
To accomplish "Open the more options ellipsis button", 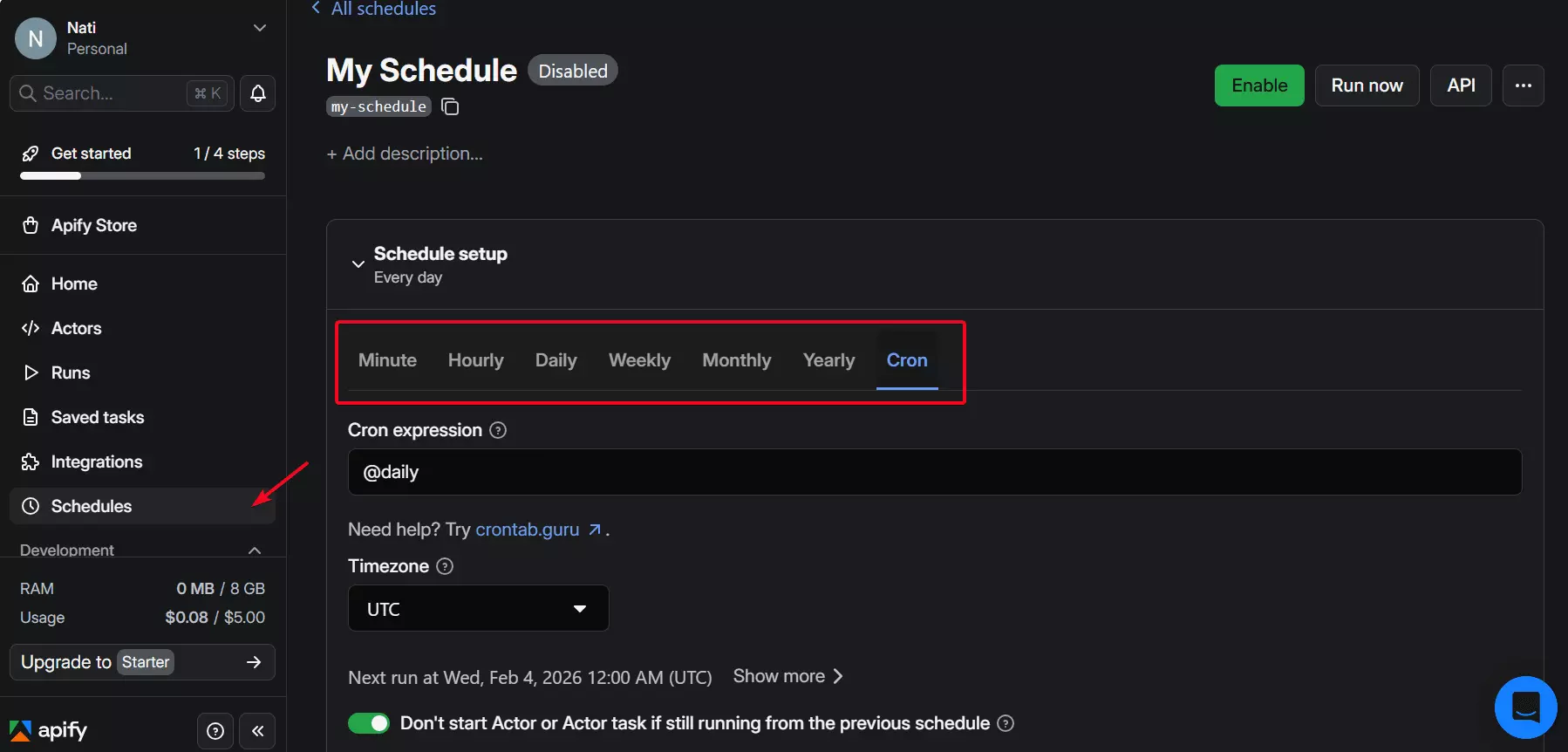I will click(x=1523, y=85).
